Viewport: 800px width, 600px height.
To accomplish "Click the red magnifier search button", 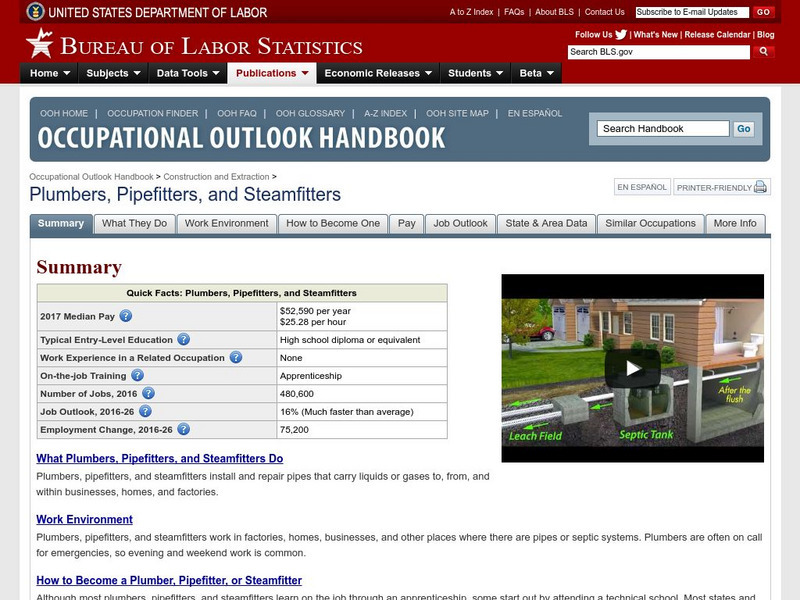I will click(763, 52).
